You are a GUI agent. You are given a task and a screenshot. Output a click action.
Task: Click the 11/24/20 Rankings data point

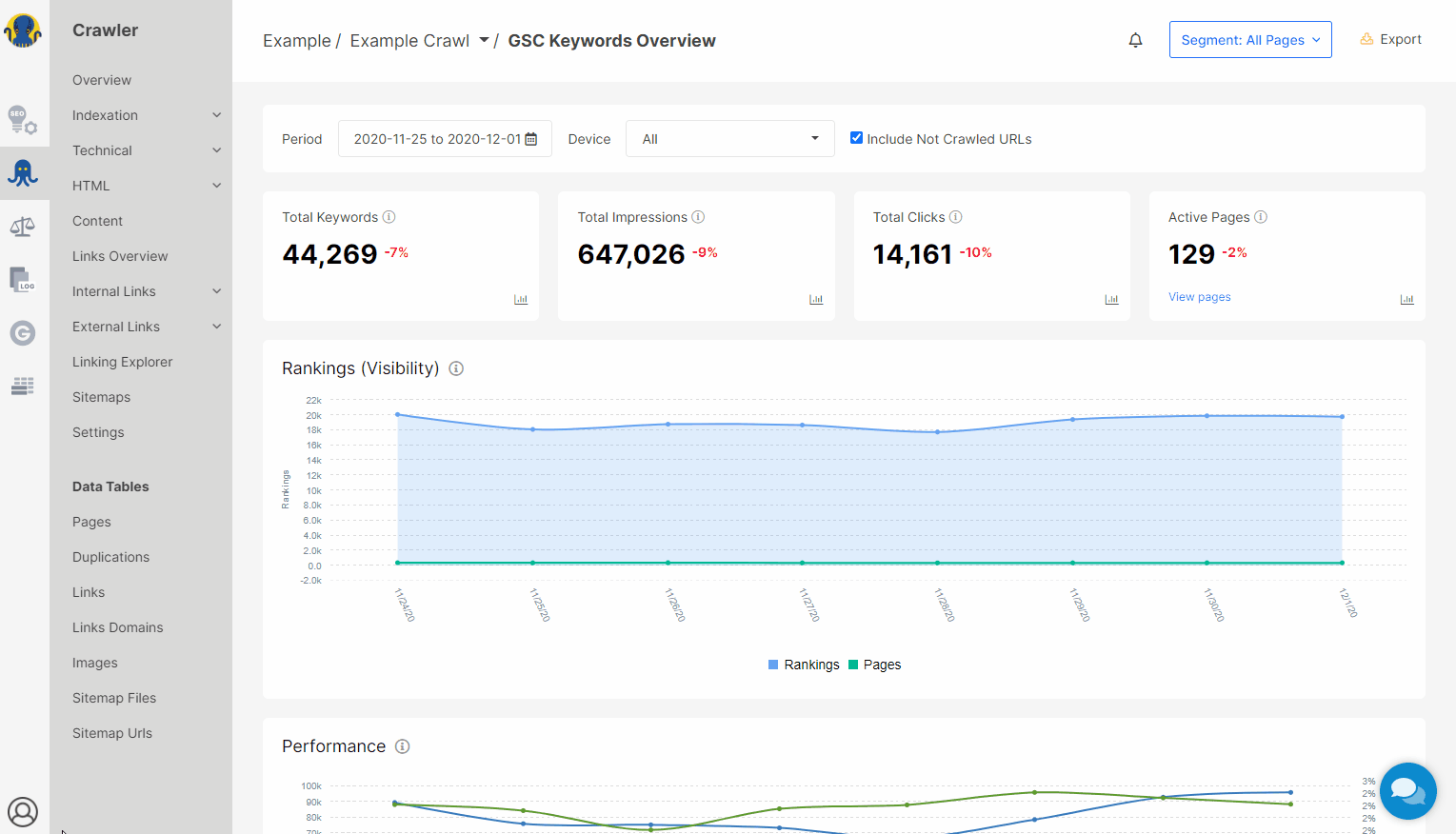[397, 414]
